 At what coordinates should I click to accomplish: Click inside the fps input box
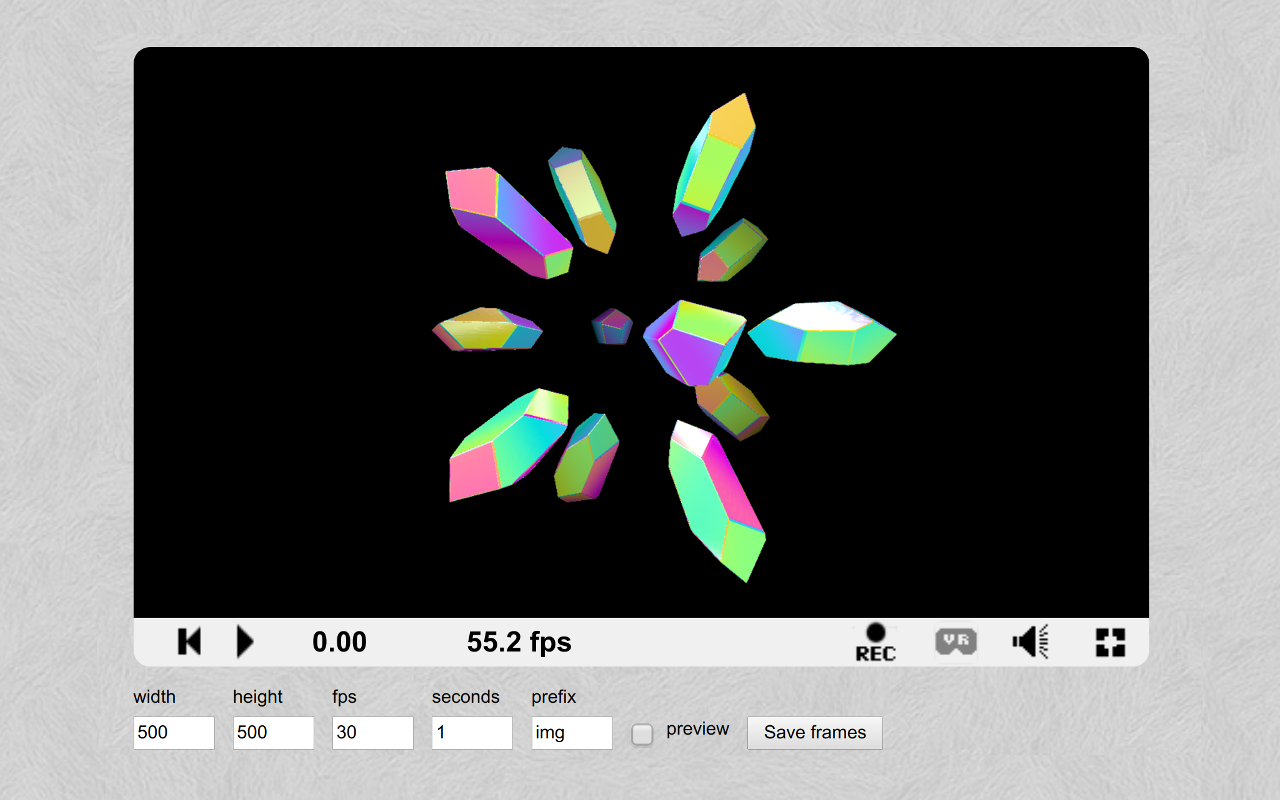point(372,732)
